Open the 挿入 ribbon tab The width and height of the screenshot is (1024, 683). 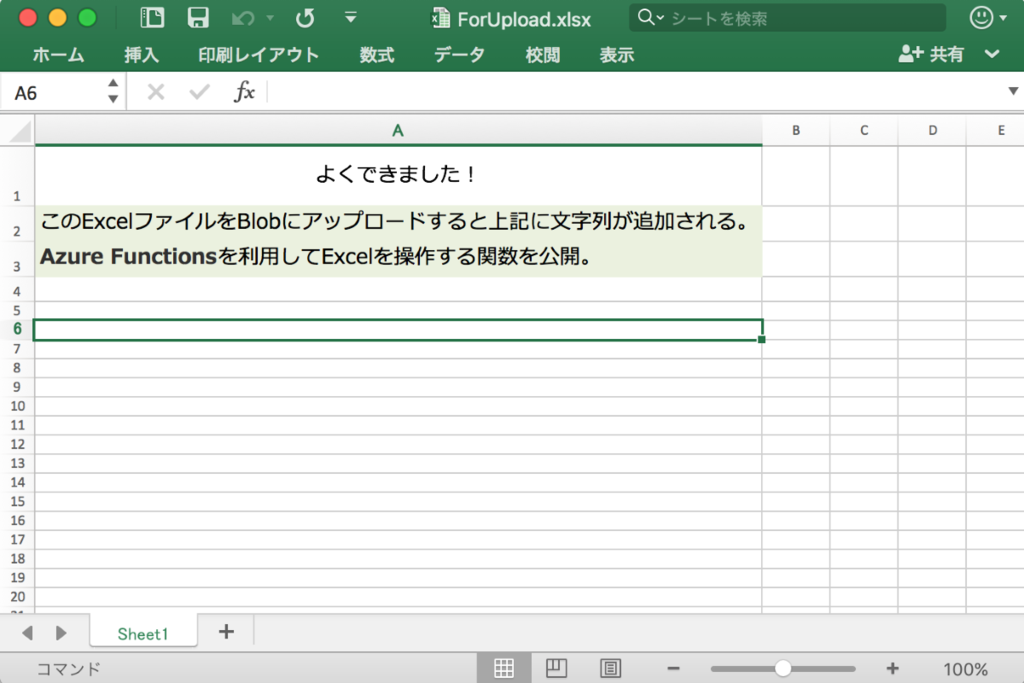tap(141, 54)
